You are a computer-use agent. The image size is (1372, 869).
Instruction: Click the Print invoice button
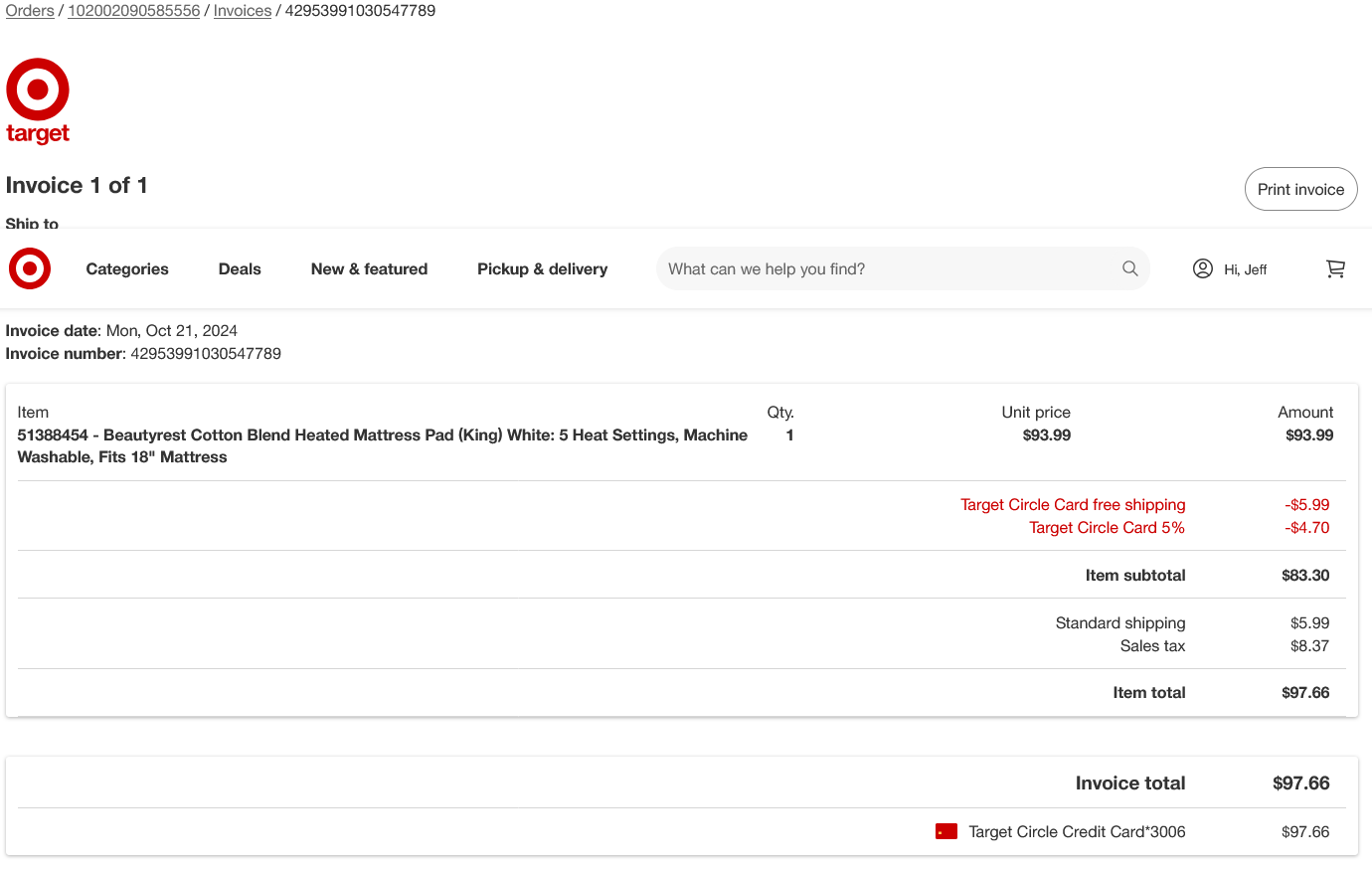(1300, 189)
